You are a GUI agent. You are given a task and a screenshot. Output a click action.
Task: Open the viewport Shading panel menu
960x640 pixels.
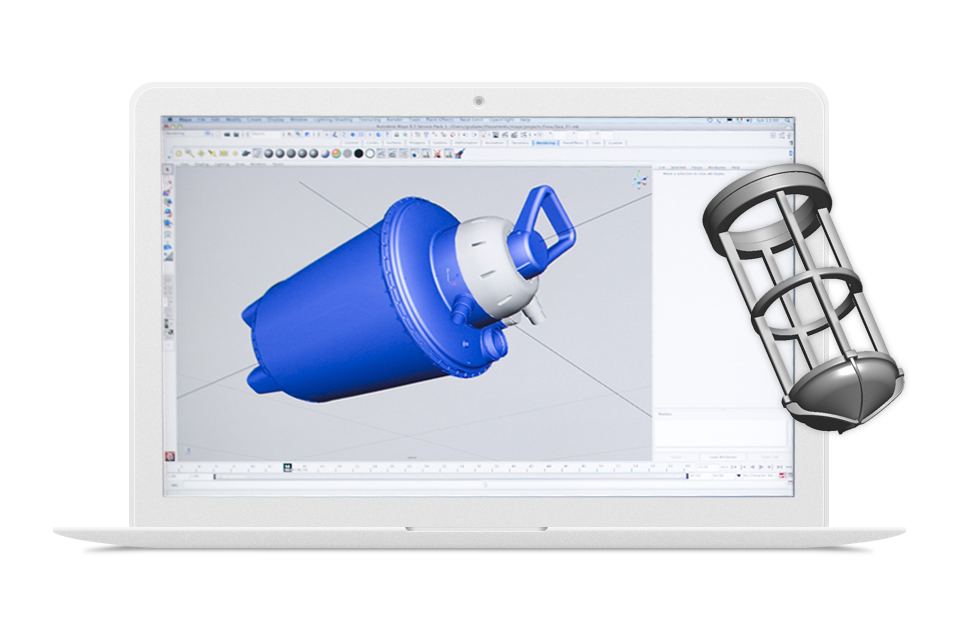[201, 164]
